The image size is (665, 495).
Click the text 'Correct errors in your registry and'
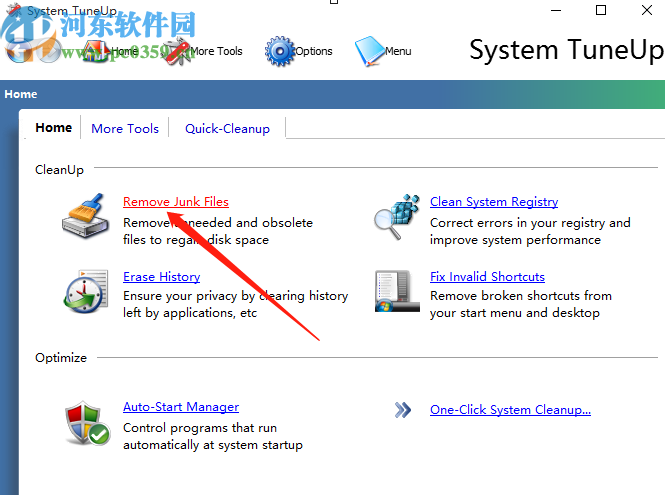point(530,223)
